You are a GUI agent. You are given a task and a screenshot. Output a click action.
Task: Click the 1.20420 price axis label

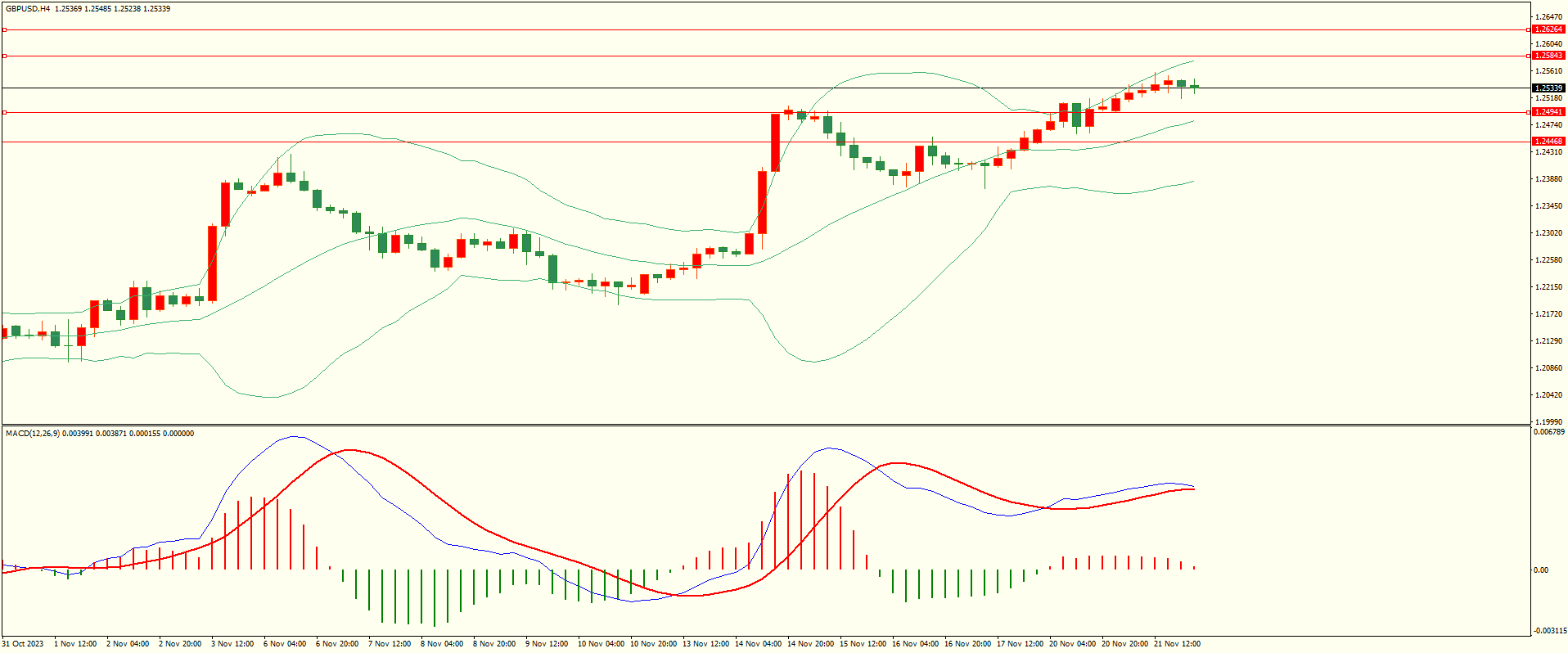(1549, 395)
